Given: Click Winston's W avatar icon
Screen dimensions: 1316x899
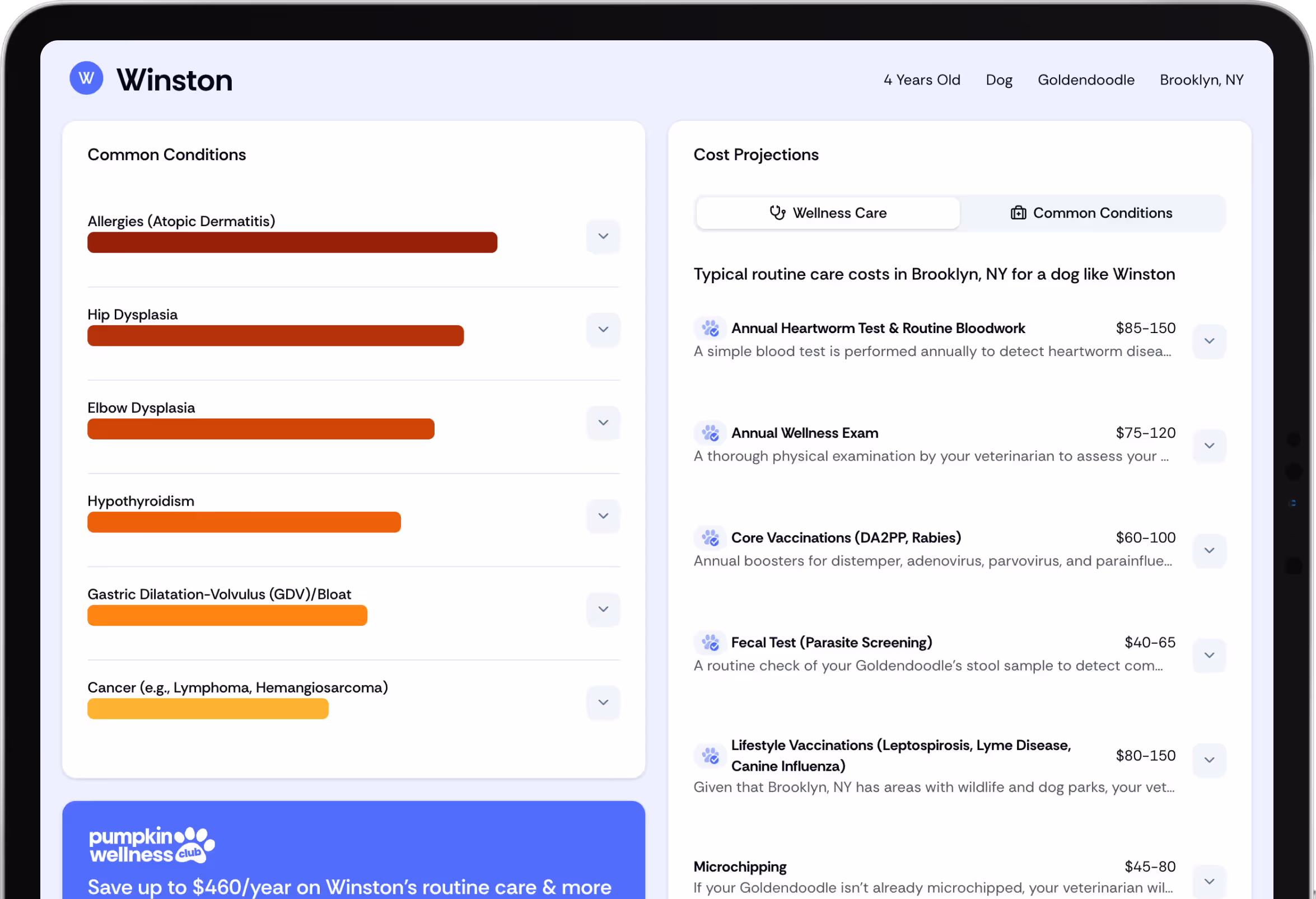Looking at the screenshot, I should (x=86, y=78).
